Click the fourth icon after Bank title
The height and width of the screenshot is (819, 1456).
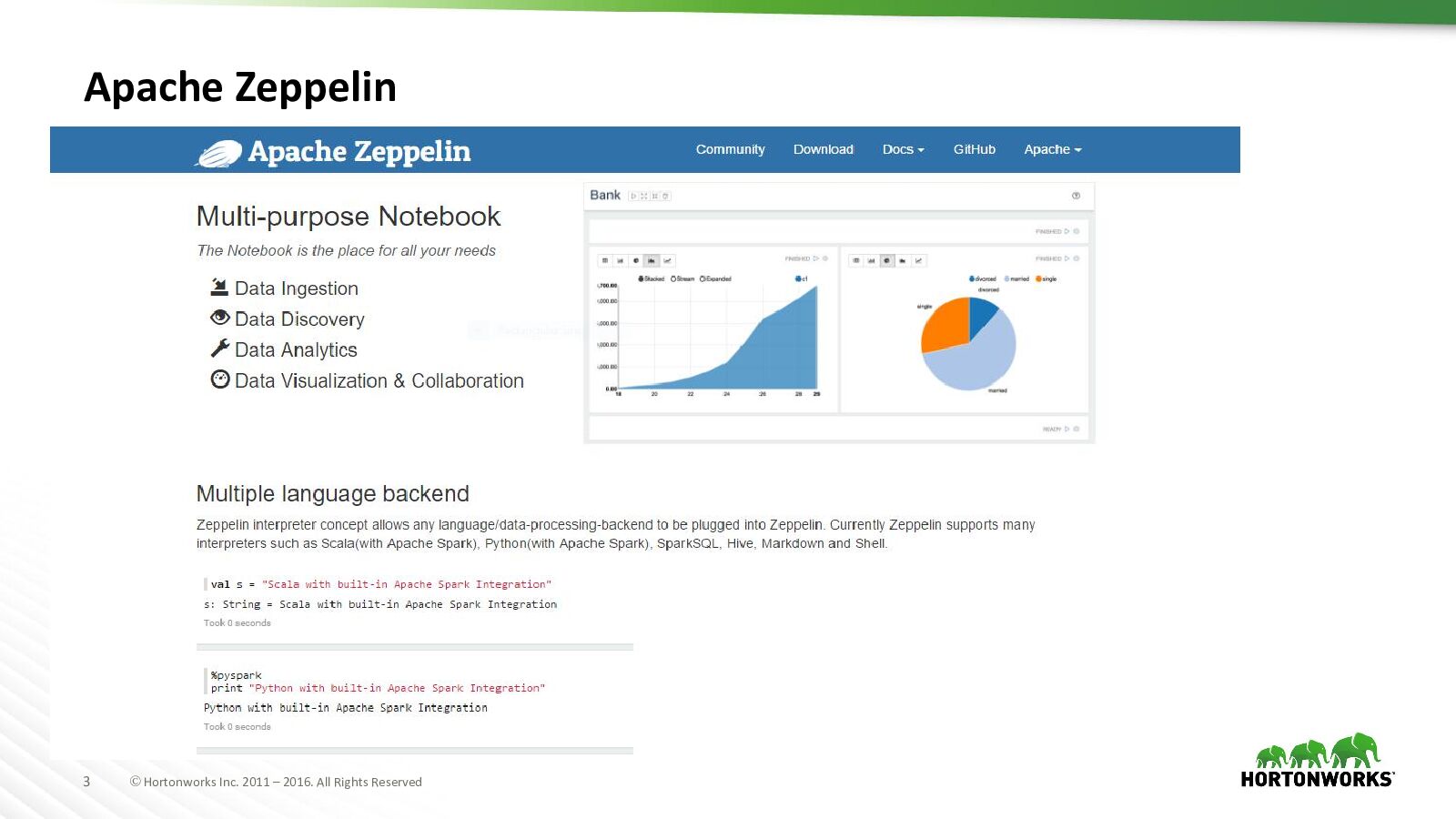click(666, 196)
